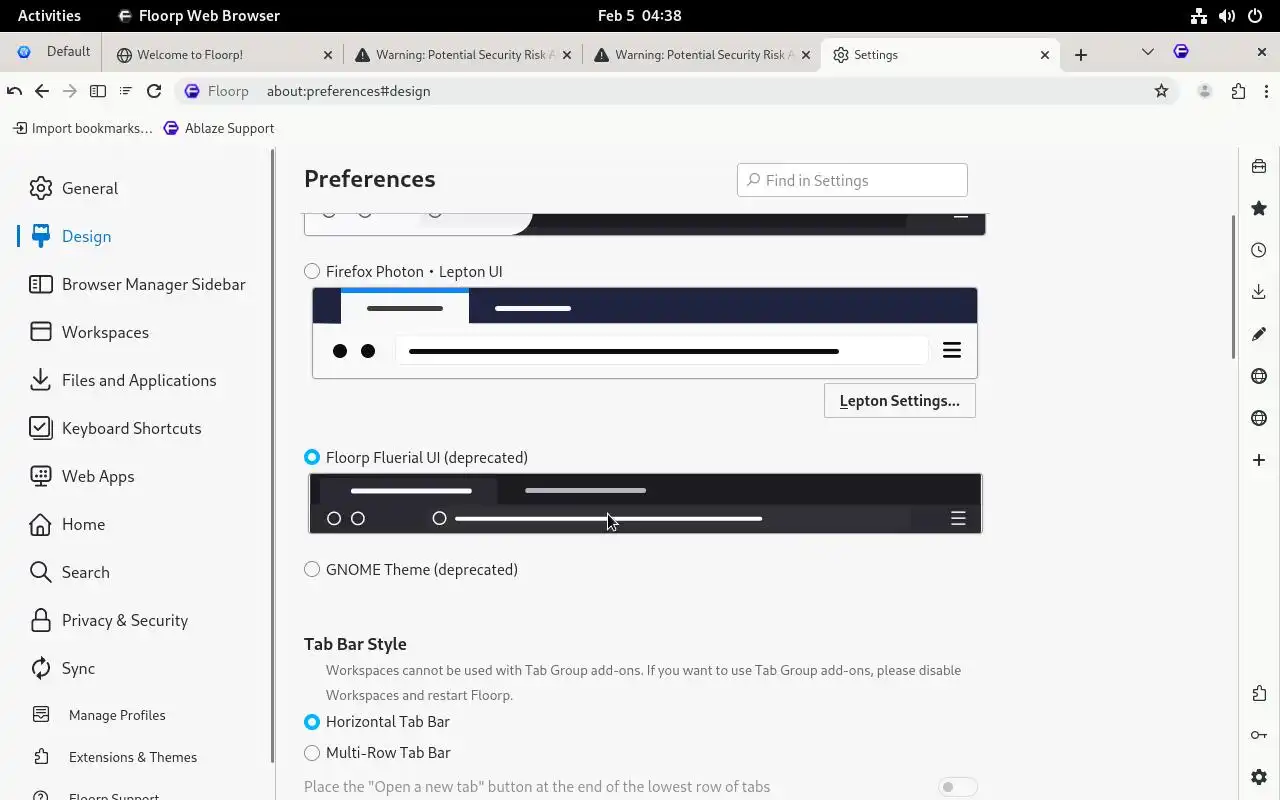This screenshot has width=1280, height=800.
Task: Open the upper globe web panel
Action: (1259, 376)
